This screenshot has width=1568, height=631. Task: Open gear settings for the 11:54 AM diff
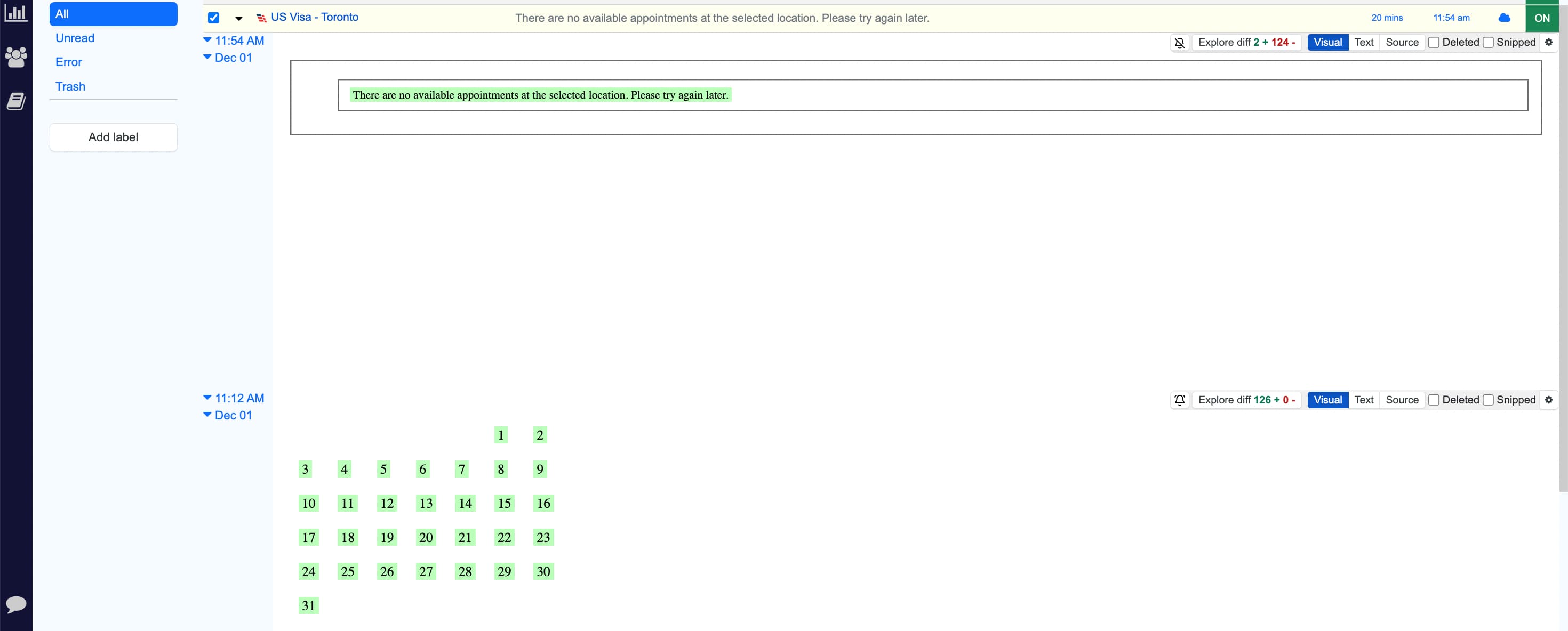pos(1548,43)
